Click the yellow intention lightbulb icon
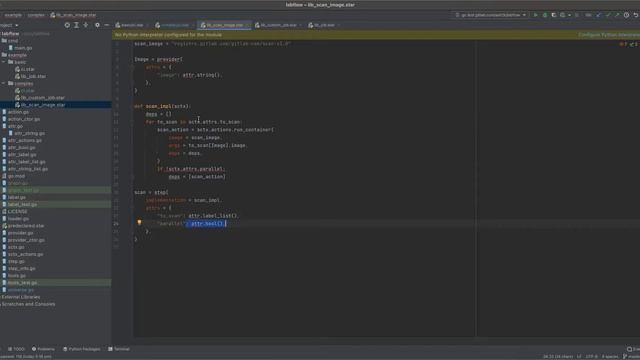The height and width of the screenshot is (360, 640). [139, 222]
